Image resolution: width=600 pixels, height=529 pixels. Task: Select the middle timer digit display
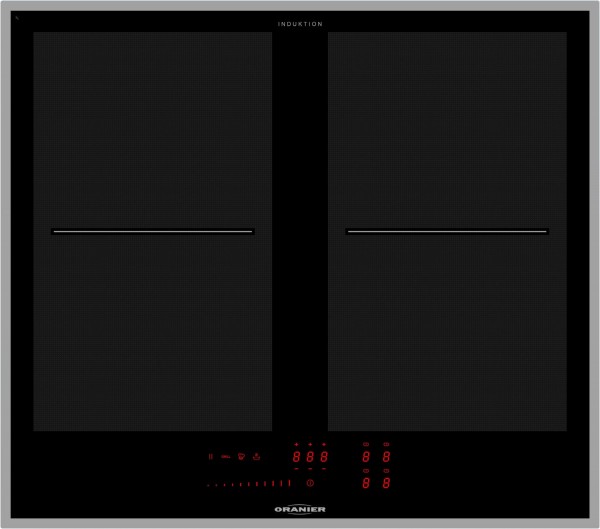[x=310, y=457]
